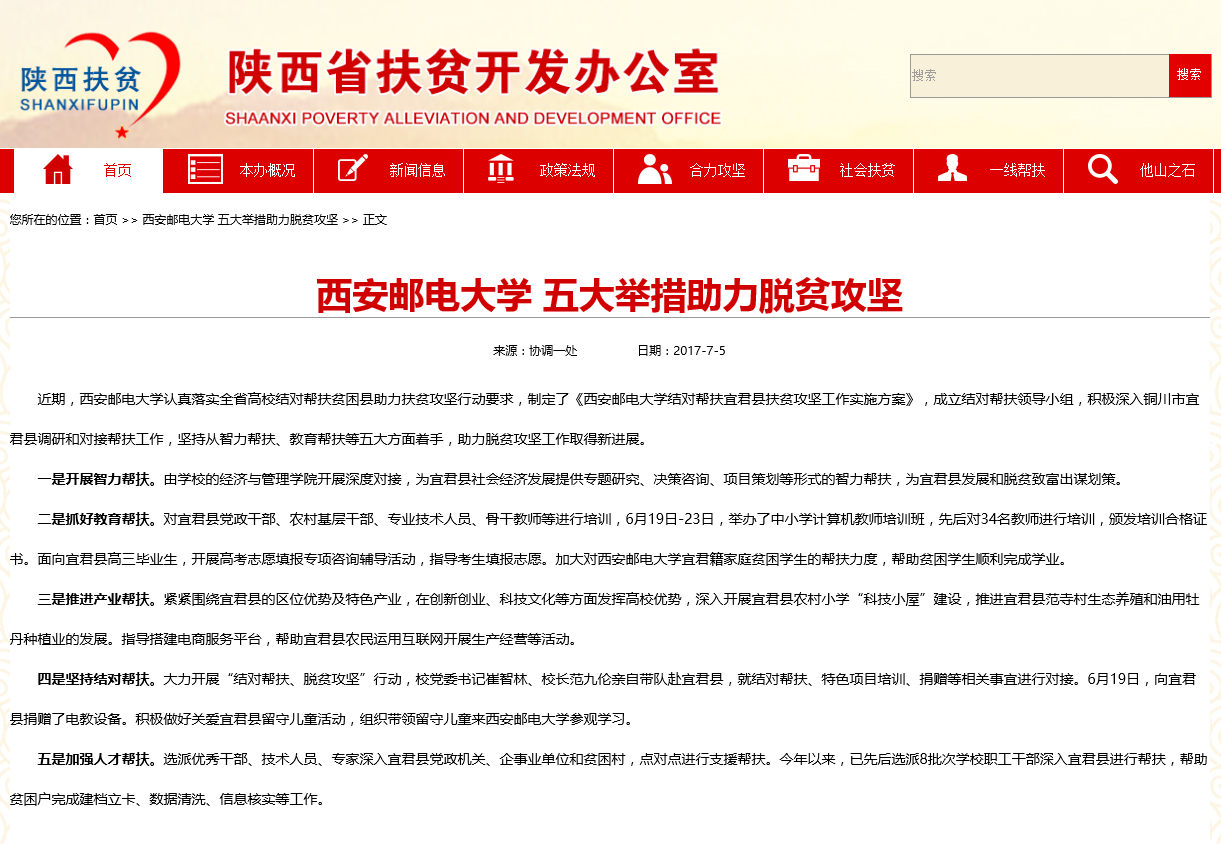Screen dimensions: 1221x844
Task: Click the 陕西省扶贫开发办公室 site title banner
Action: [472, 87]
